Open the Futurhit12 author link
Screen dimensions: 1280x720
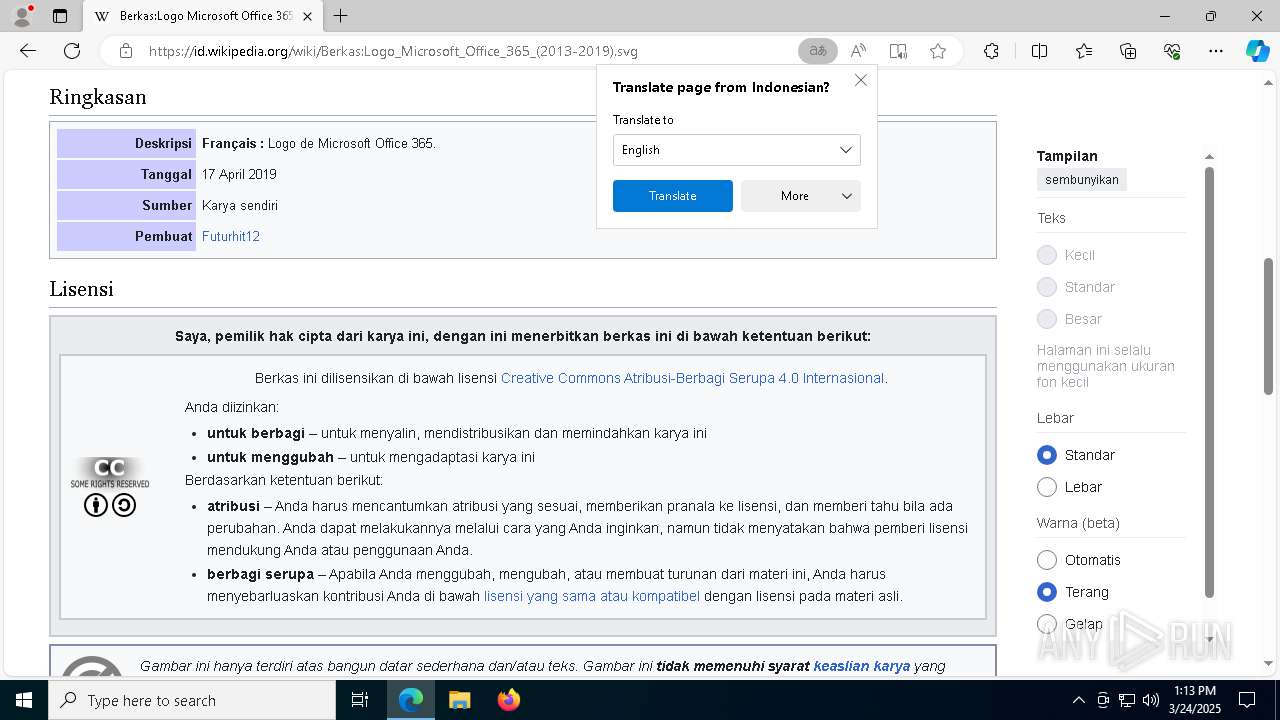point(231,236)
